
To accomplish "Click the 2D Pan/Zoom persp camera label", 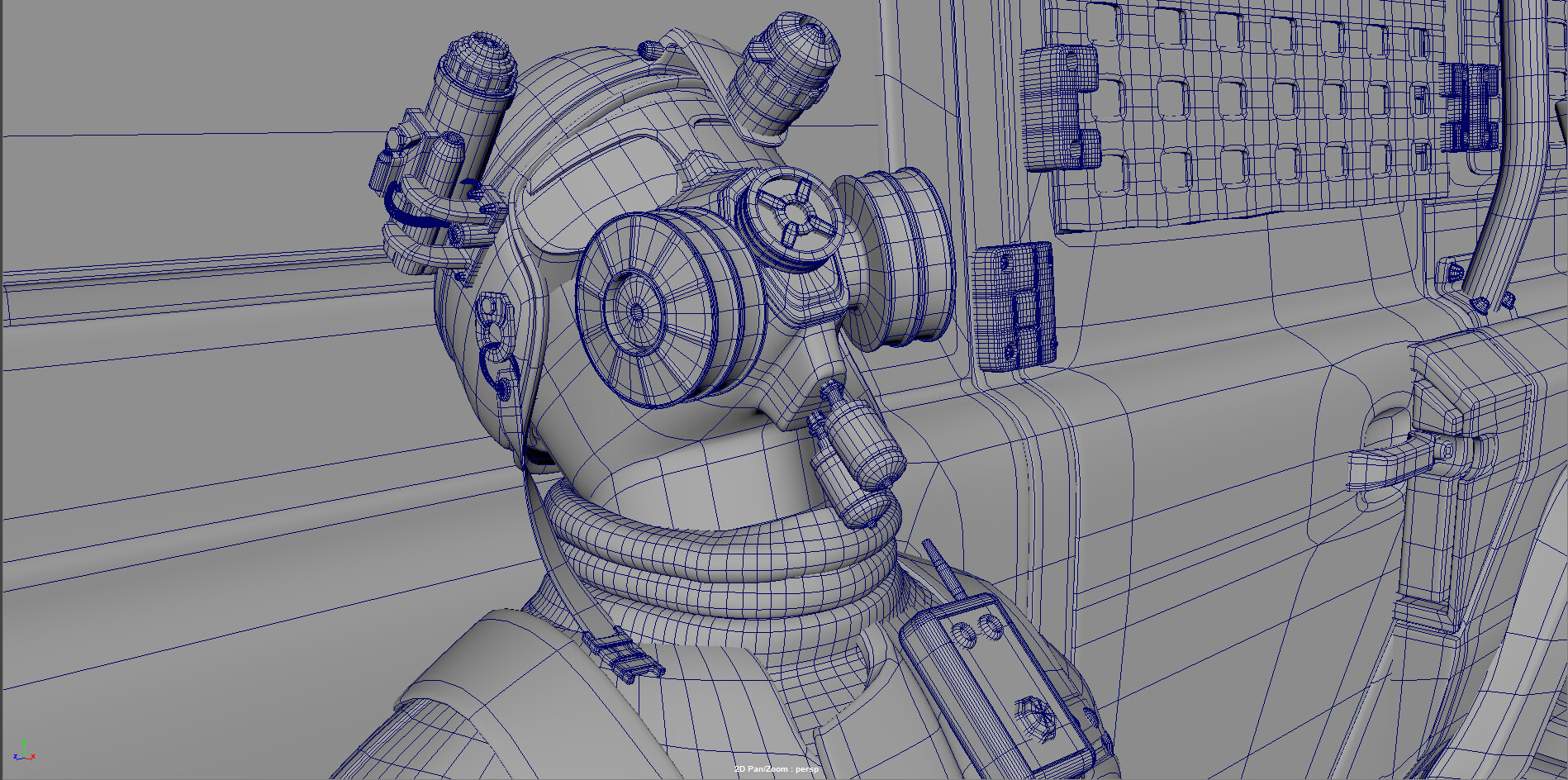I will click(x=776, y=769).
